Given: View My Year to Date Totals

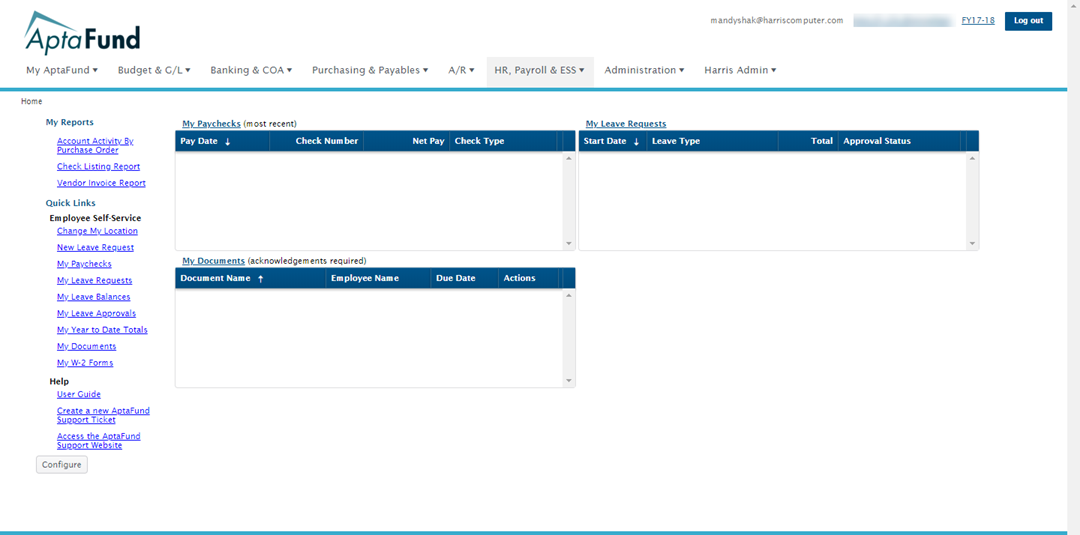Looking at the screenshot, I should click(102, 331).
